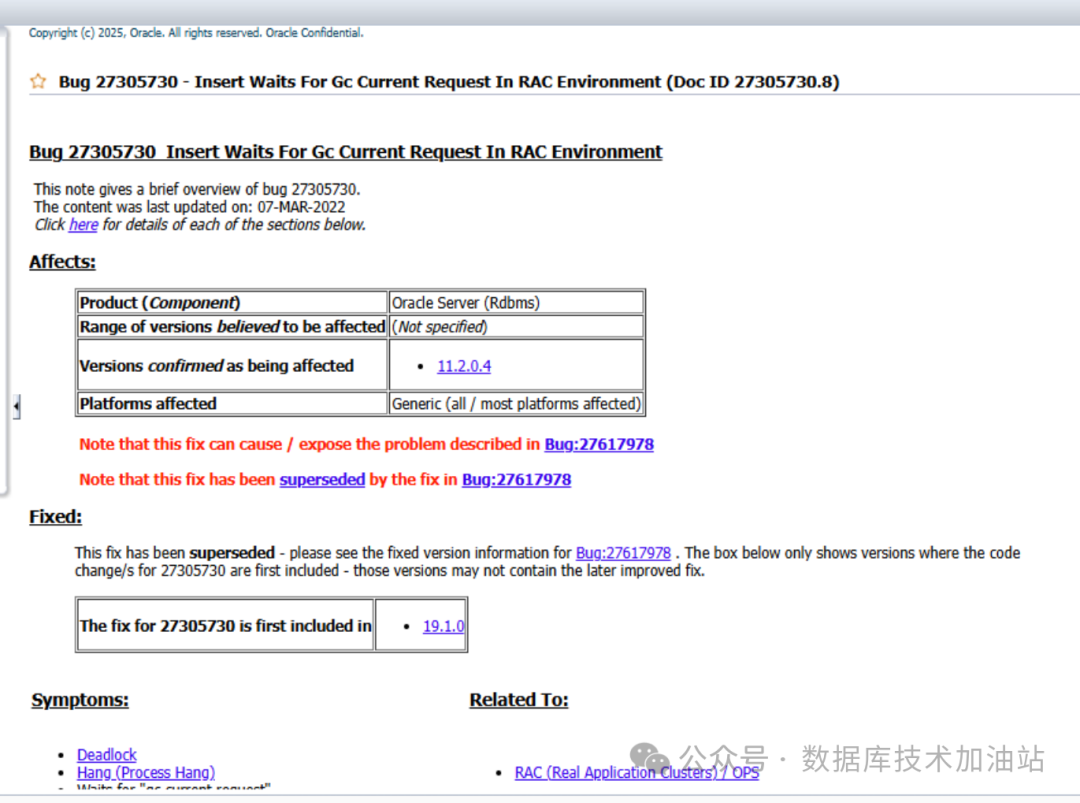The height and width of the screenshot is (803, 1080).
Task: Open the 11.2.0.4 confirmed version link
Action: tap(464, 366)
